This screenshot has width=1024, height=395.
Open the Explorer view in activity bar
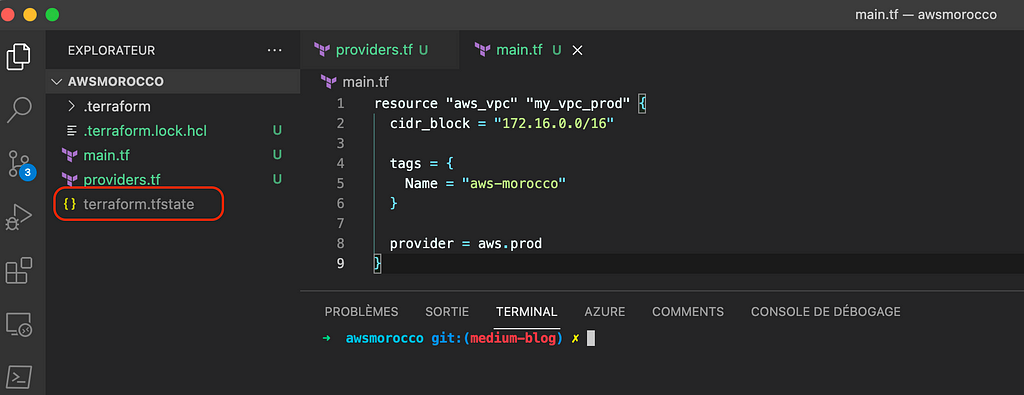click(x=19, y=56)
